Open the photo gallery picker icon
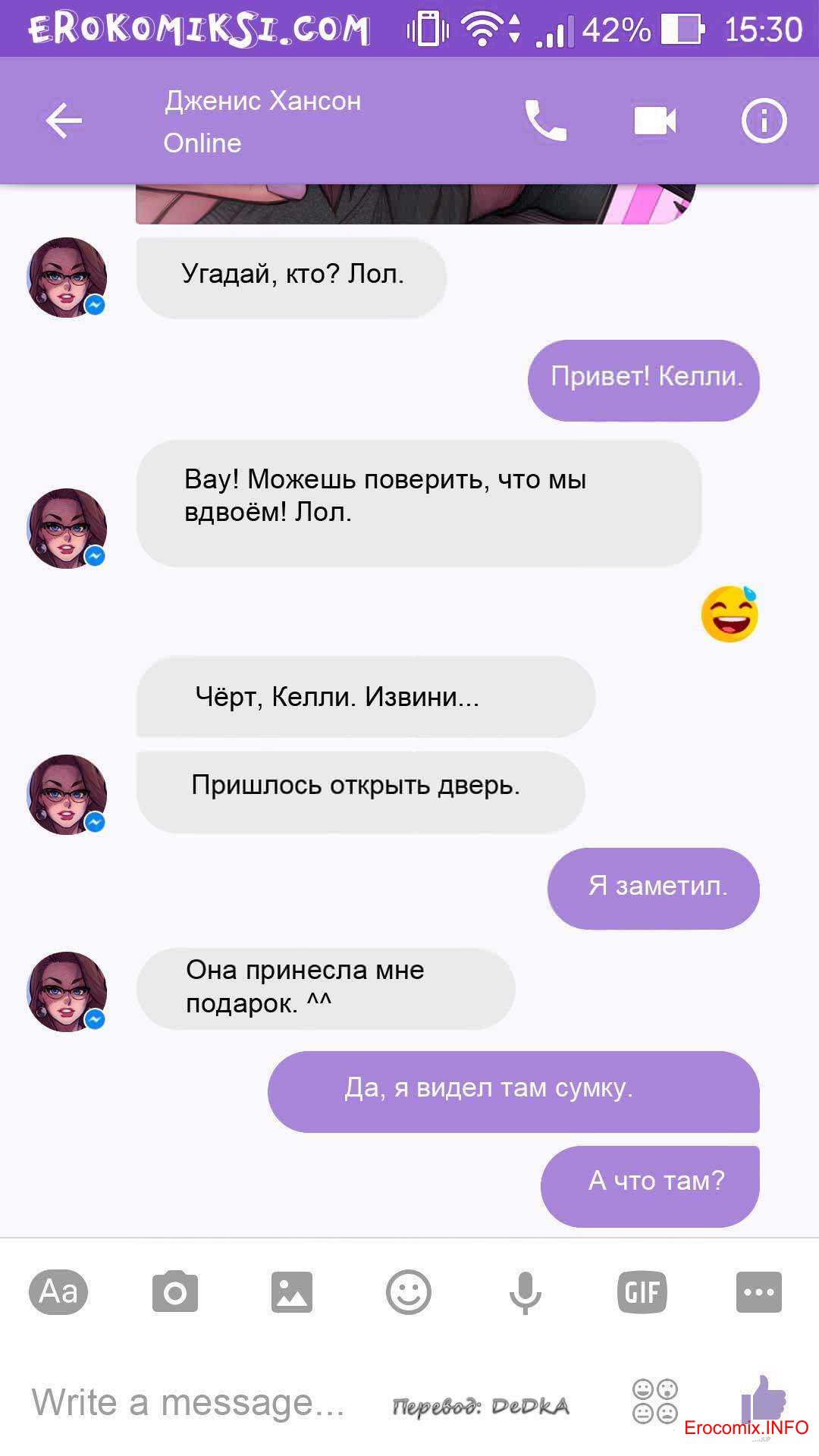Image resolution: width=819 pixels, height=1456 pixels. point(292,1291)
